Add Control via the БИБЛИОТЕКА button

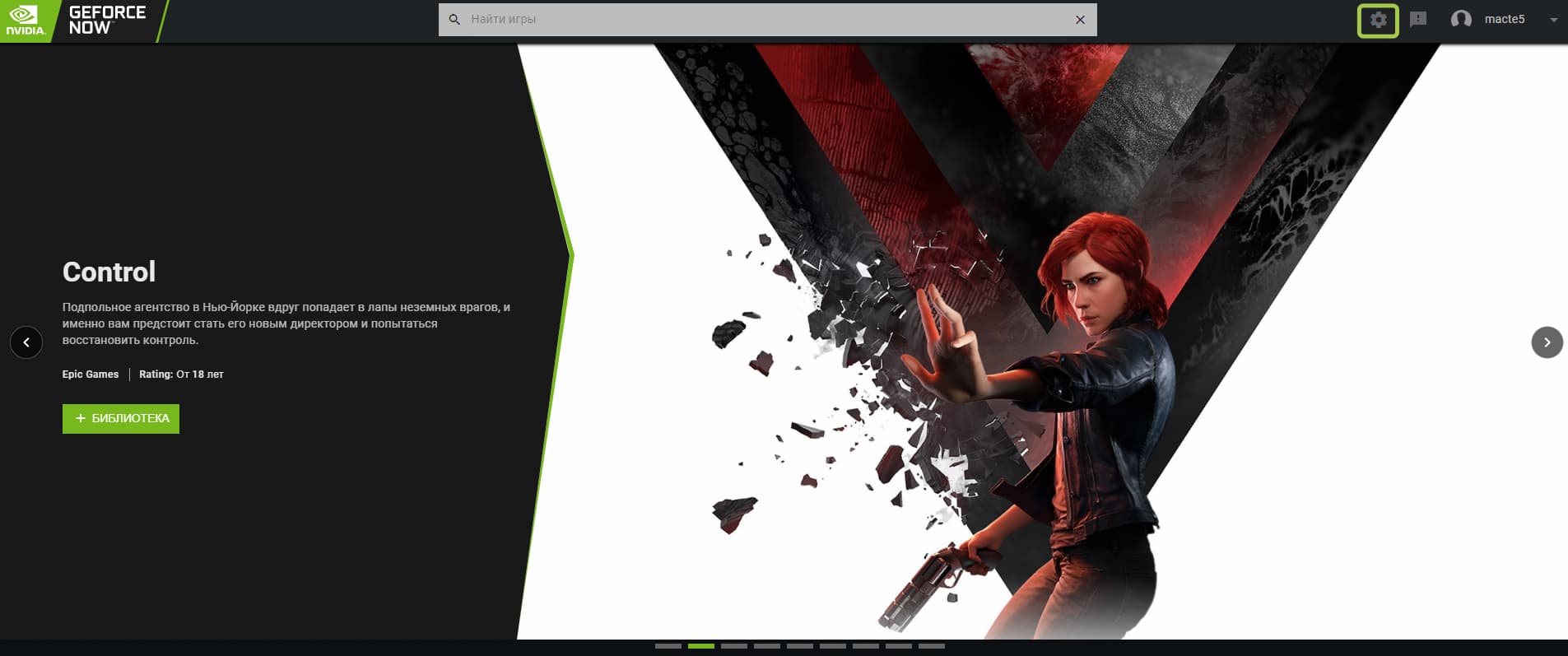click(x=121, y=419)
